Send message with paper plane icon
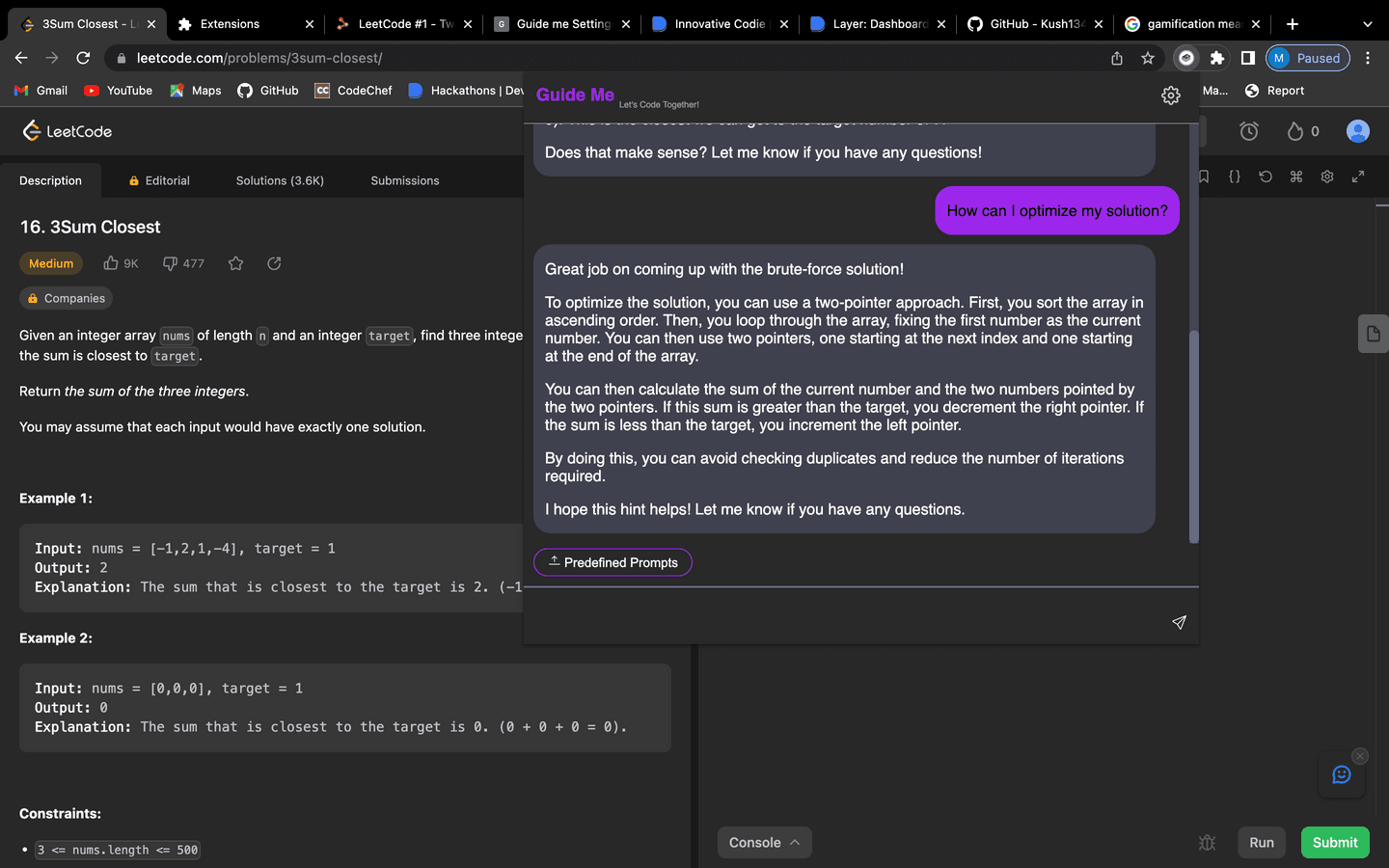The image size is (1389, 868). (1179, 622)
